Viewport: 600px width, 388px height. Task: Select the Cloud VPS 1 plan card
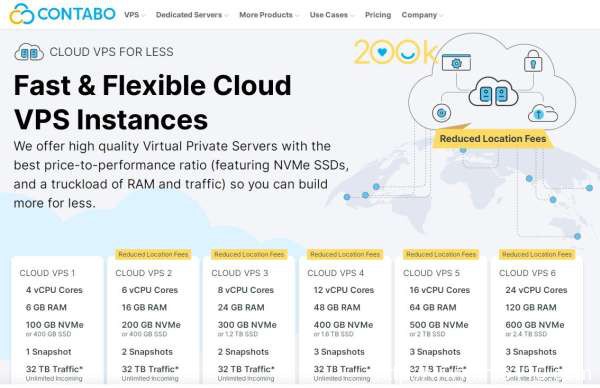(x=57, y=321)
